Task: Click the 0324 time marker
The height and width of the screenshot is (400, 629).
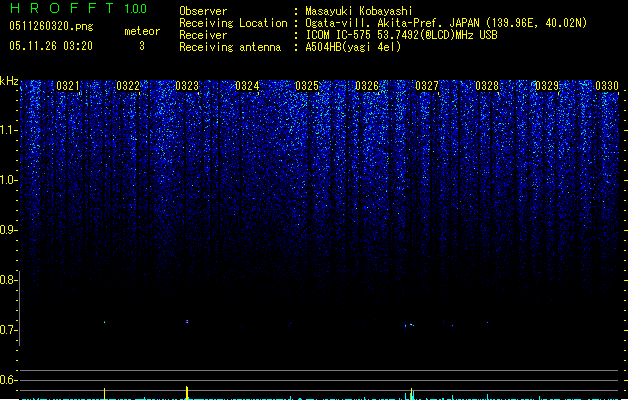Action: (247, 86)
